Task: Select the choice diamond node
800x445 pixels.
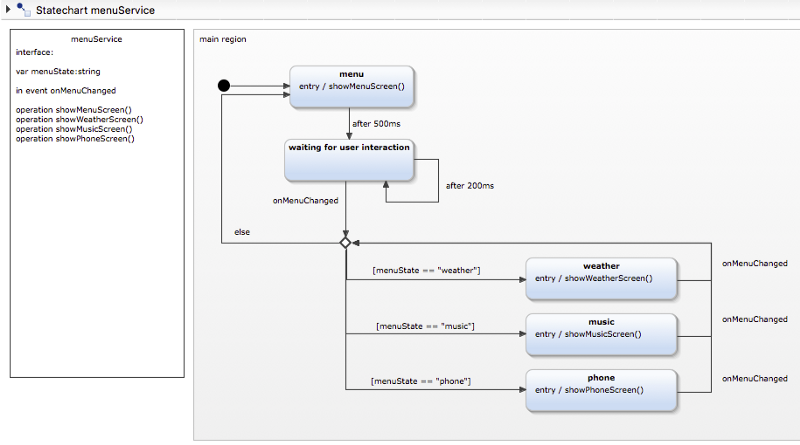Action: point(345,243)
